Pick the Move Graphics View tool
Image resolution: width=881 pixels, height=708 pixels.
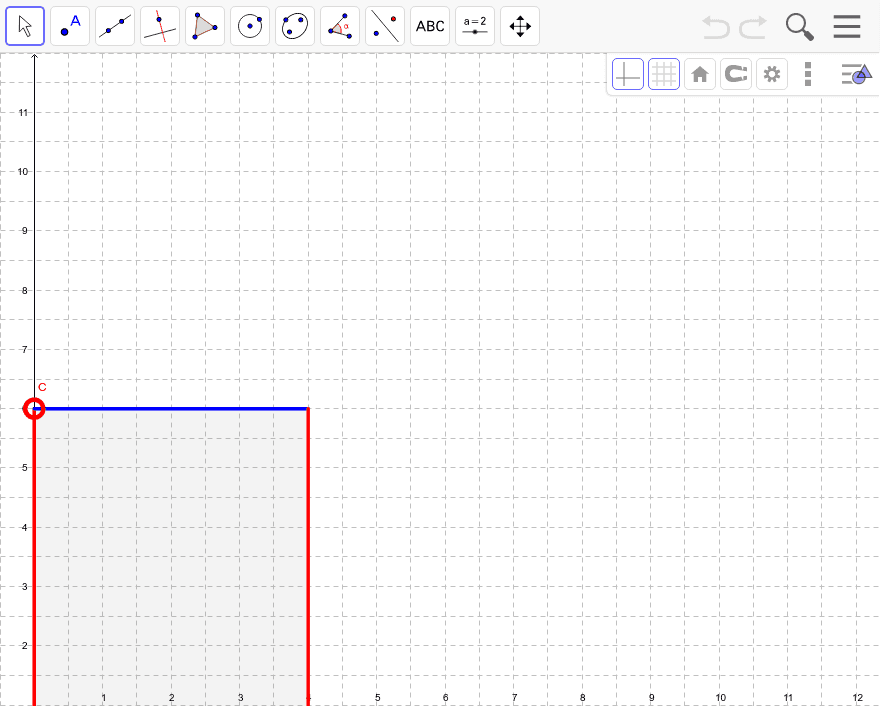[x=520, y=26]
